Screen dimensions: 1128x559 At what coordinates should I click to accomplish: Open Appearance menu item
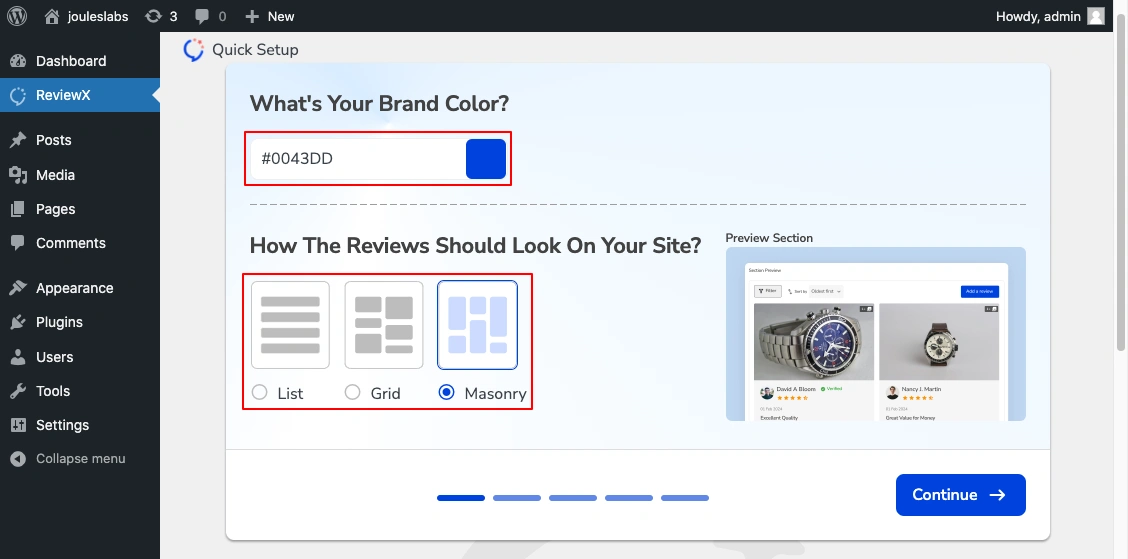tap(80, 288)
